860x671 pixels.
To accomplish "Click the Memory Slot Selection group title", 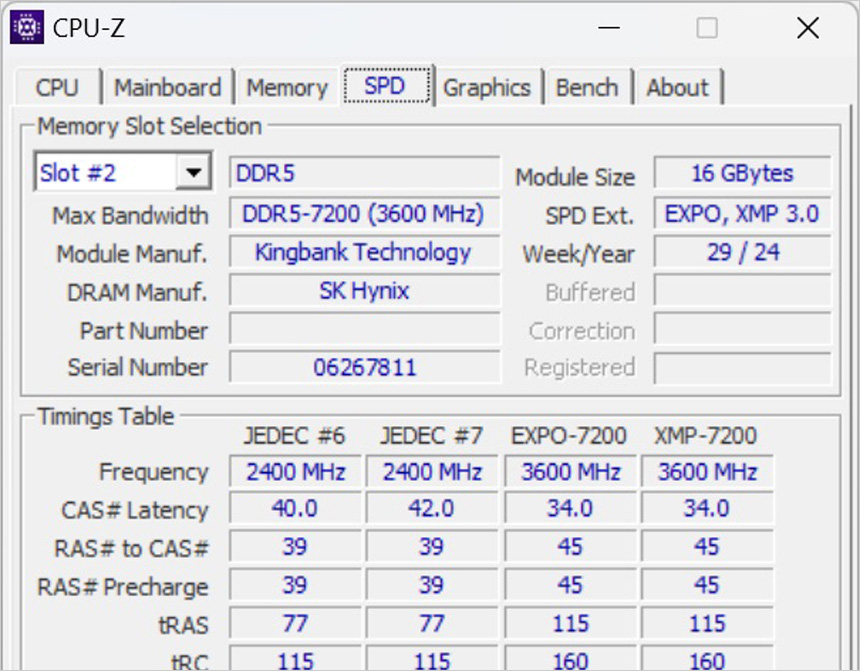I will (x=149, y=126).
